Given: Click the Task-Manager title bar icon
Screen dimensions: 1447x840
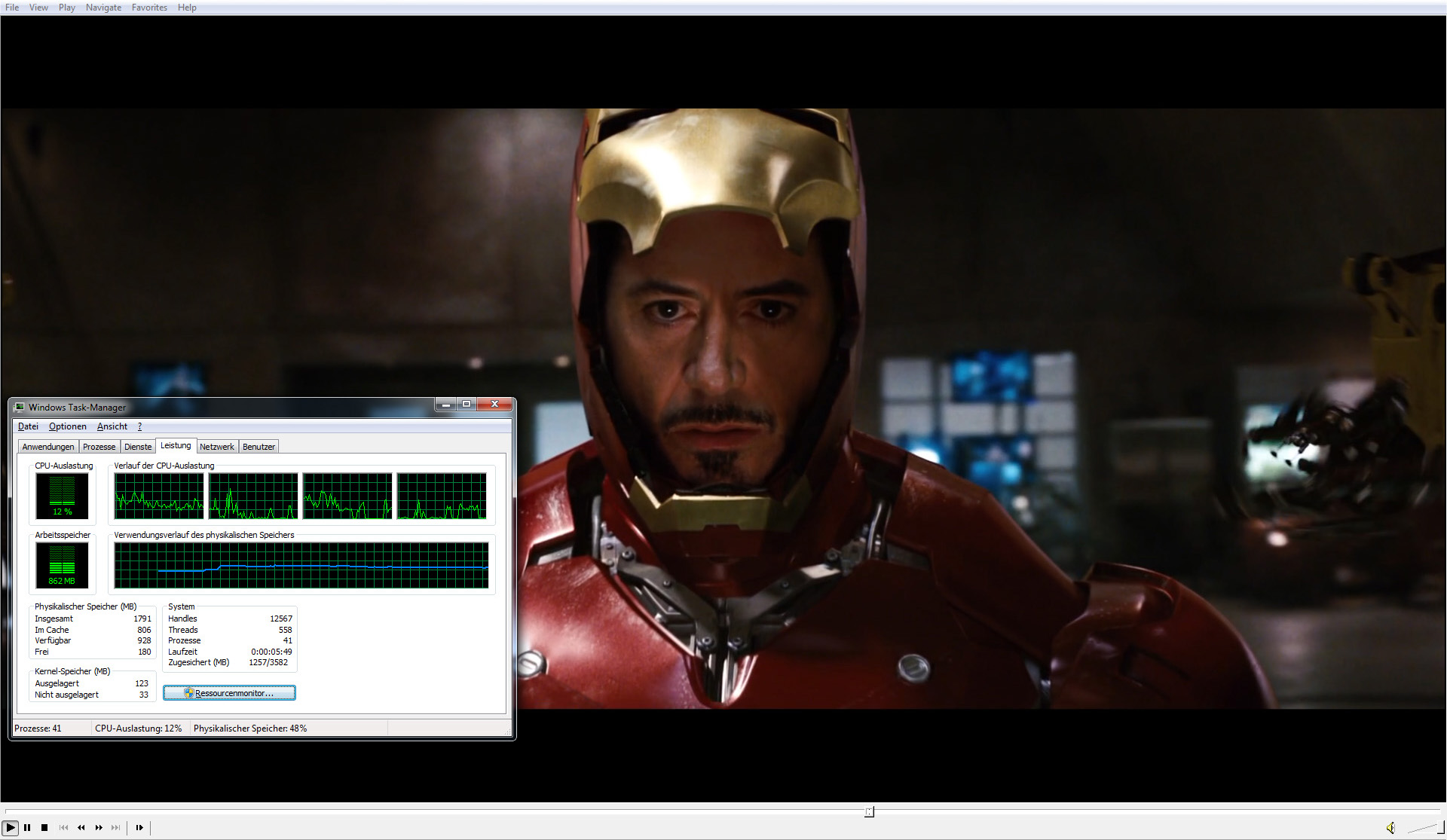Looking at the screenshot, I should pyautogui.click(x=20, y=407).
